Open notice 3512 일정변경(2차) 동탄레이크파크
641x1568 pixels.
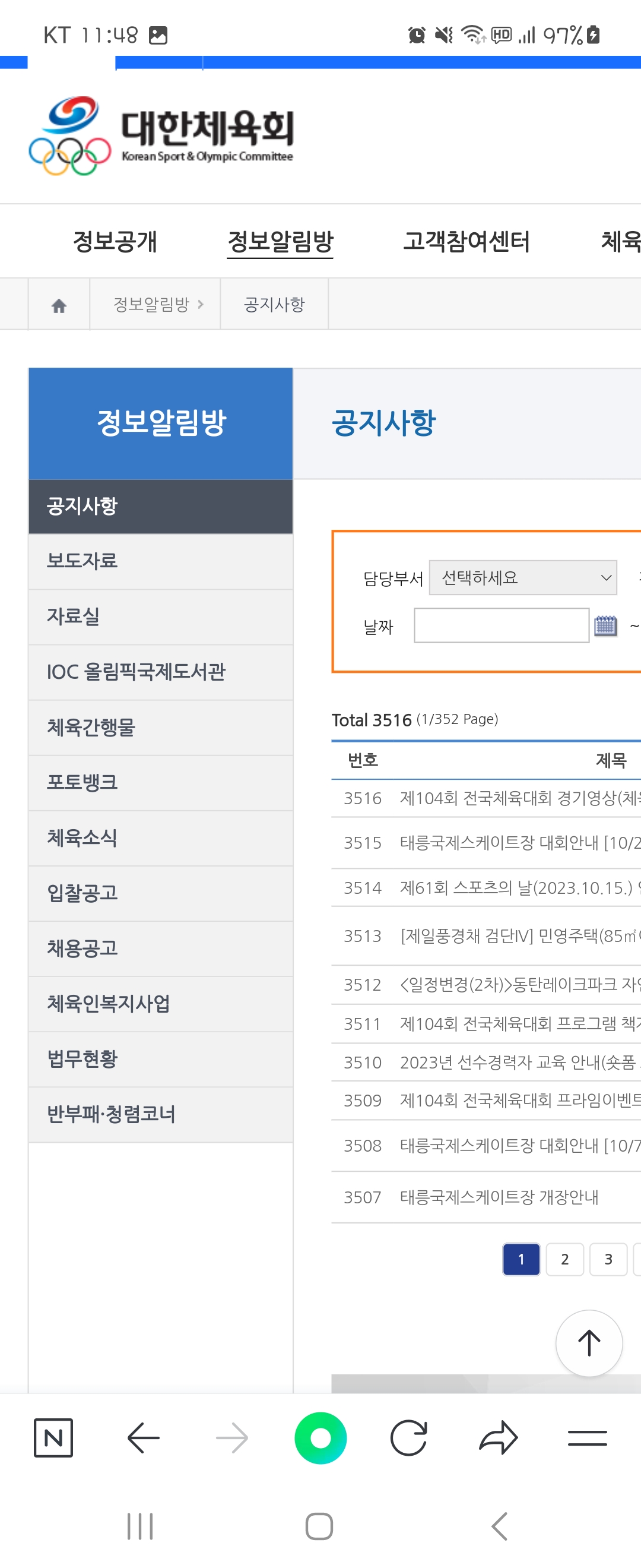(520, 984)
